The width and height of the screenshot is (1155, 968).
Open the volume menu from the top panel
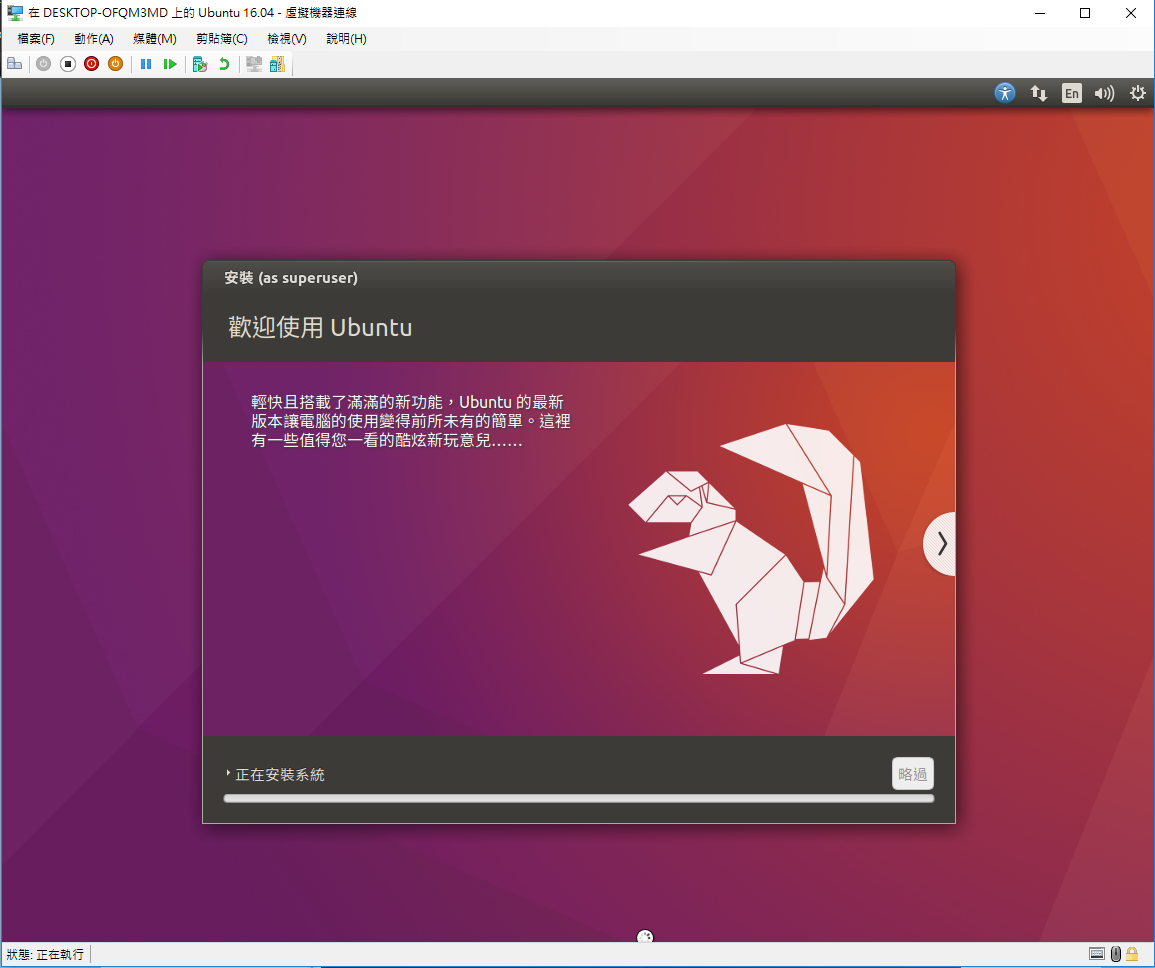pyautogui.click(x=1104, y=93)
